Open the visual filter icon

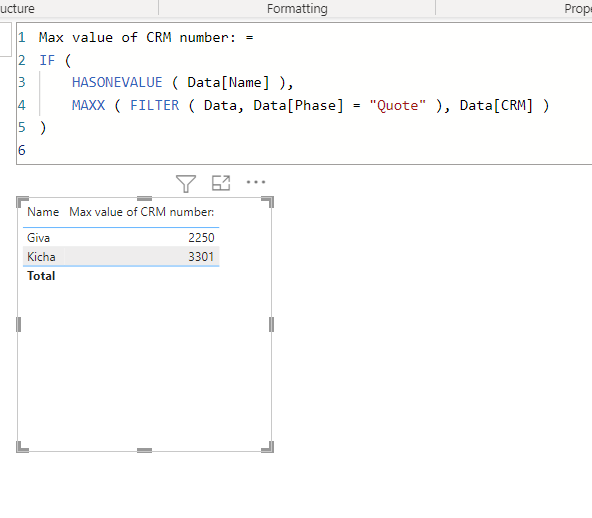point(186,183)
